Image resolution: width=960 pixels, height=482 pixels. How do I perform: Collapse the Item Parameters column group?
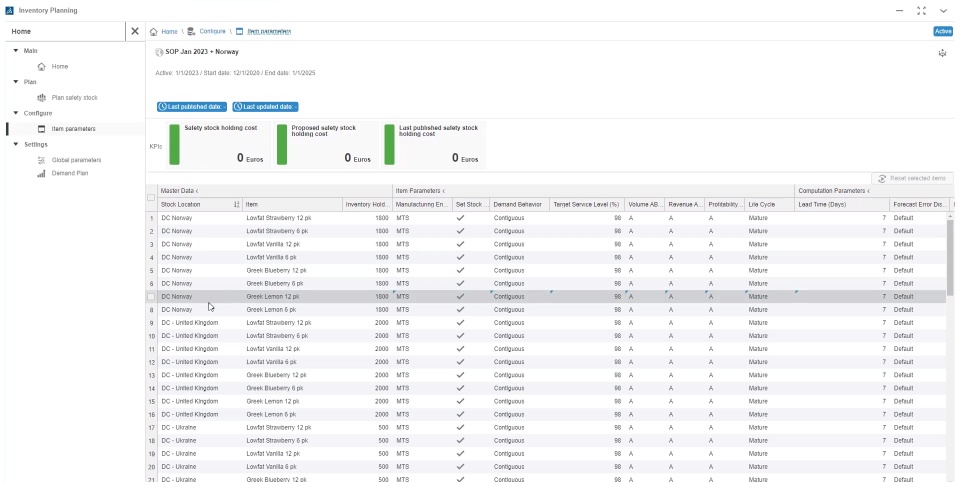(443, 192)
